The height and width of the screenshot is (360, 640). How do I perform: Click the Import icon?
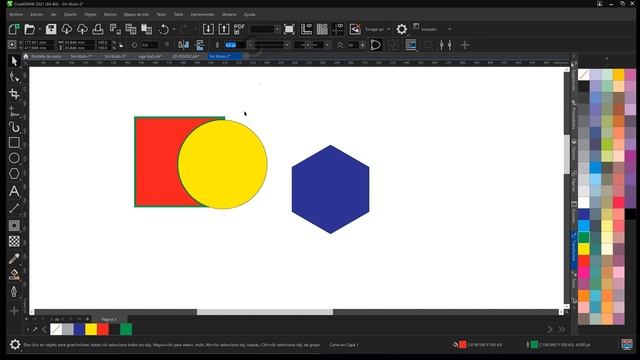click(x=208, y=29)
